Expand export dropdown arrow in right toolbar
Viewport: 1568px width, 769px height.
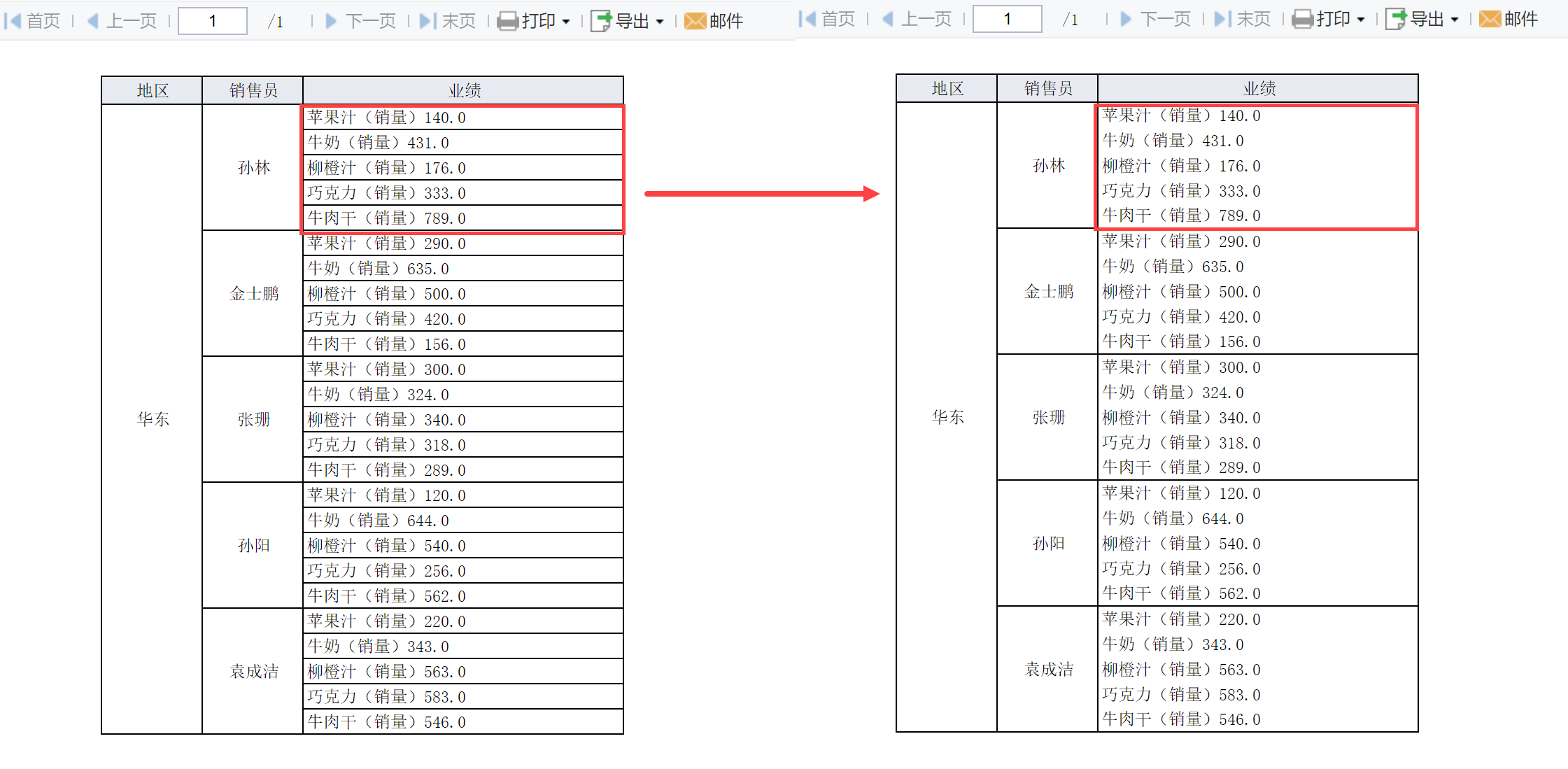pyautogui.click(x=1455, y=20)
